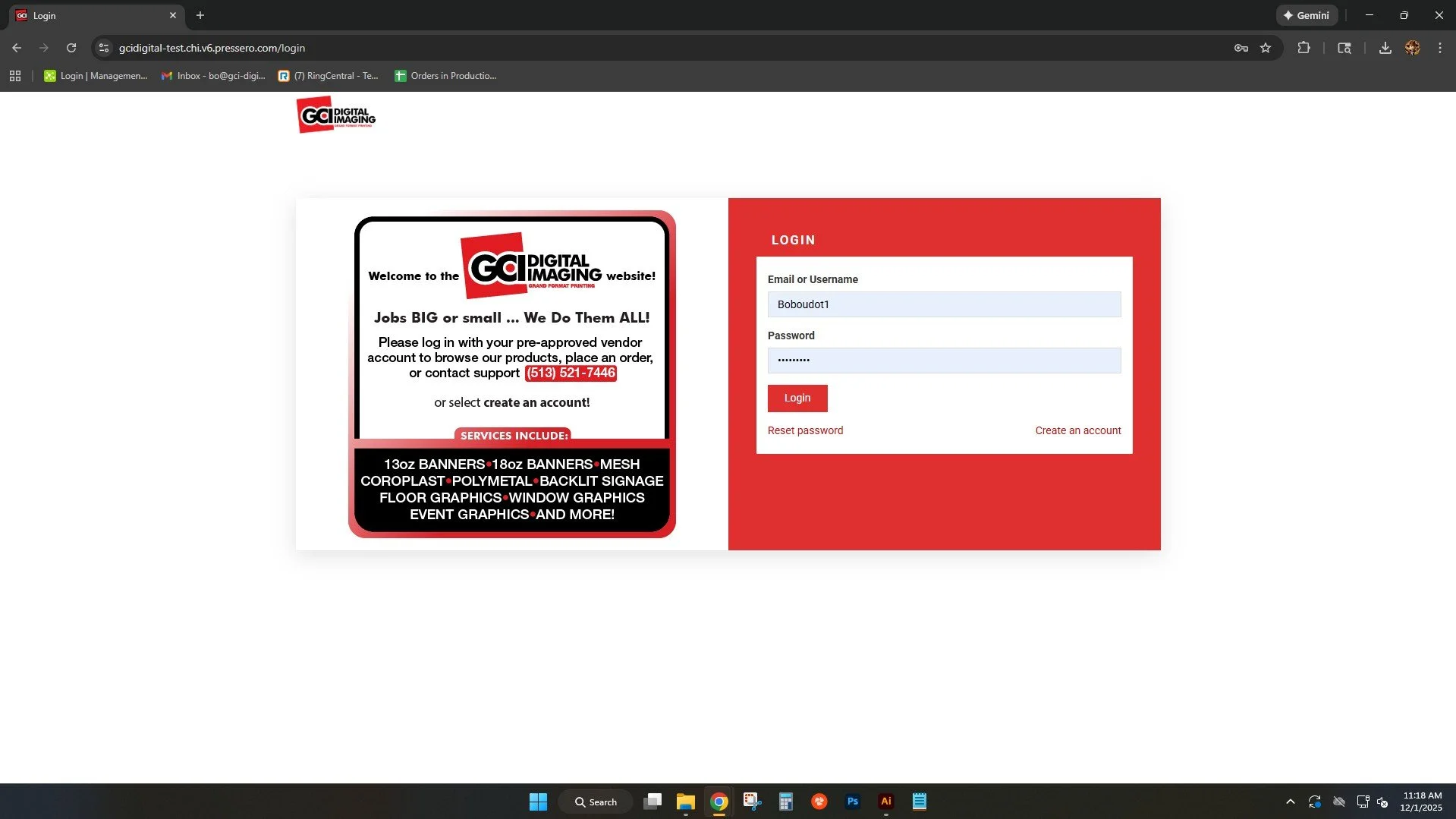The height and width of the screenshot is (819, 1456).
Task: Open Notepad from taskbar
Action: (x=920, y=802)
